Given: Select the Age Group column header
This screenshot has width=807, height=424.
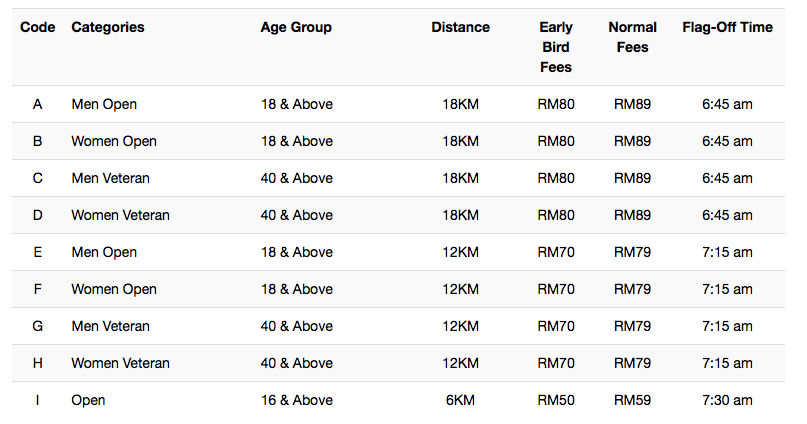Looking at the screenshot, I should (296, 27).
